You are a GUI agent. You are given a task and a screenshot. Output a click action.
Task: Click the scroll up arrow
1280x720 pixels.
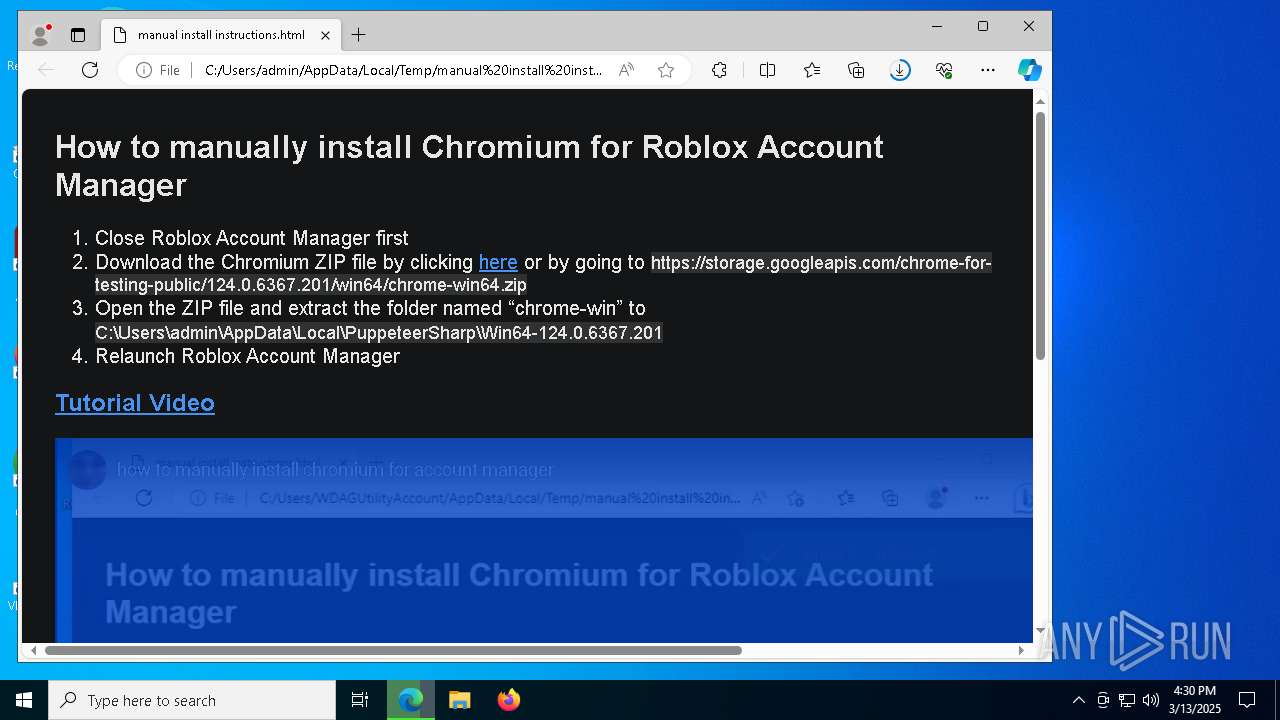click(1040, 101)
